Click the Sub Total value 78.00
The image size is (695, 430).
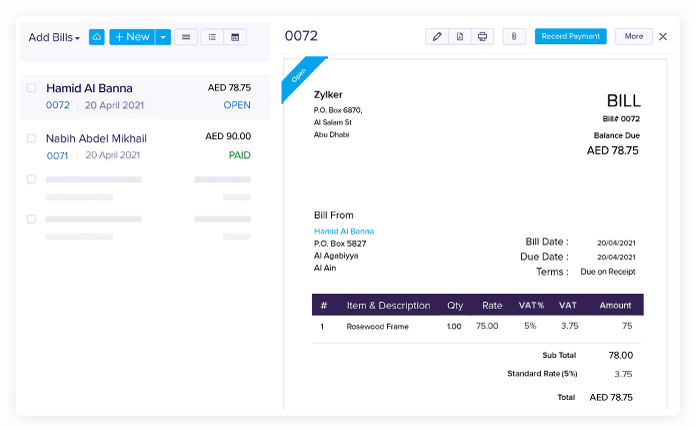pyautogui.click(x=621, y=355)
